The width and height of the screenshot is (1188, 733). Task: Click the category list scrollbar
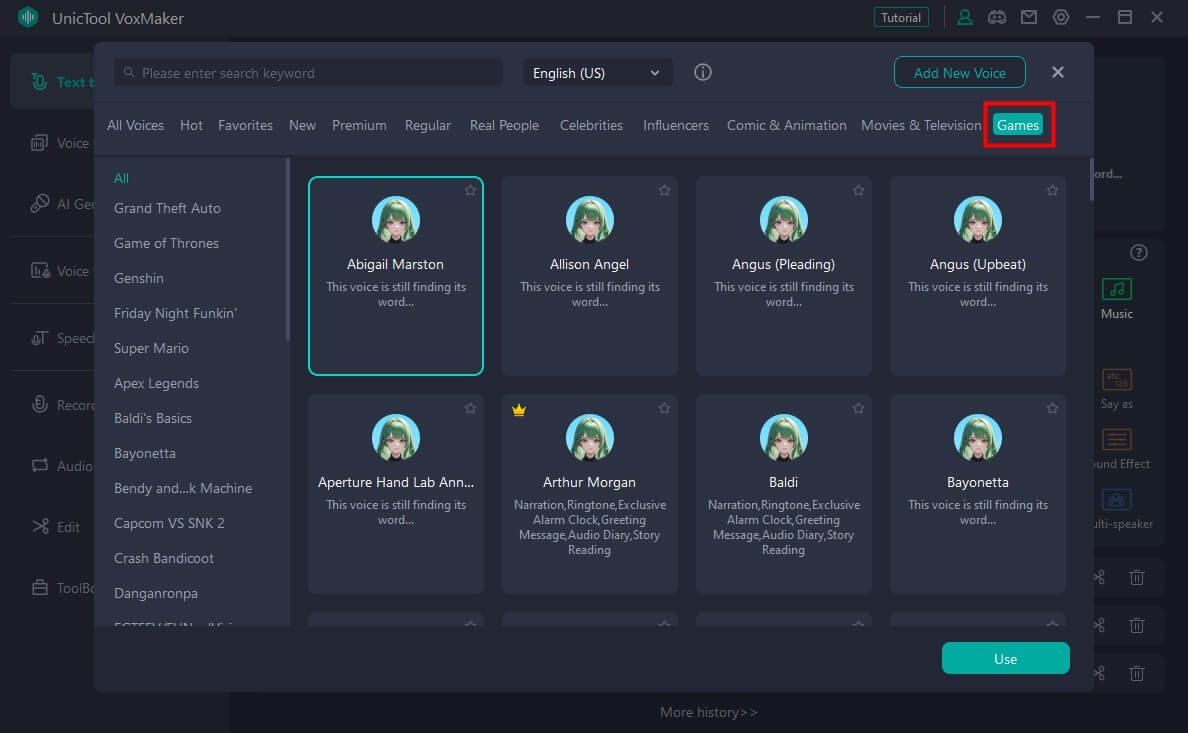(x=288, y=250)
